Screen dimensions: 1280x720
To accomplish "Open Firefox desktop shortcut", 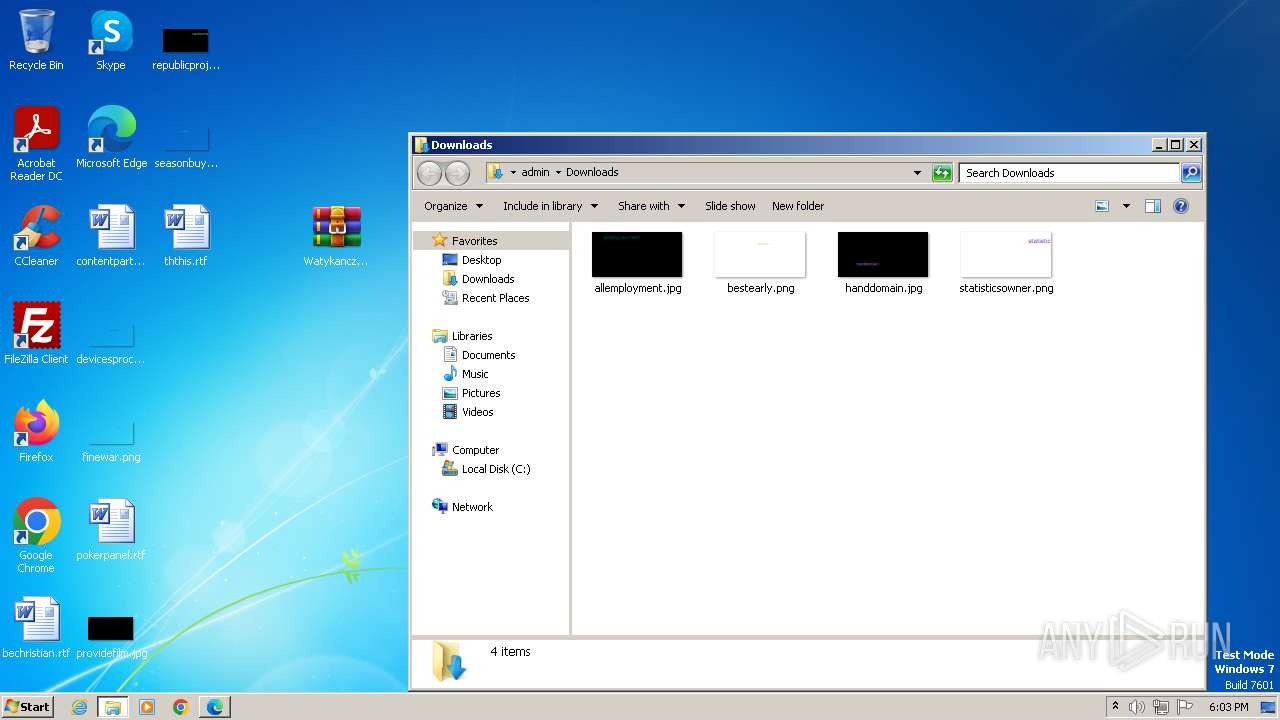I will click(36, 432).
